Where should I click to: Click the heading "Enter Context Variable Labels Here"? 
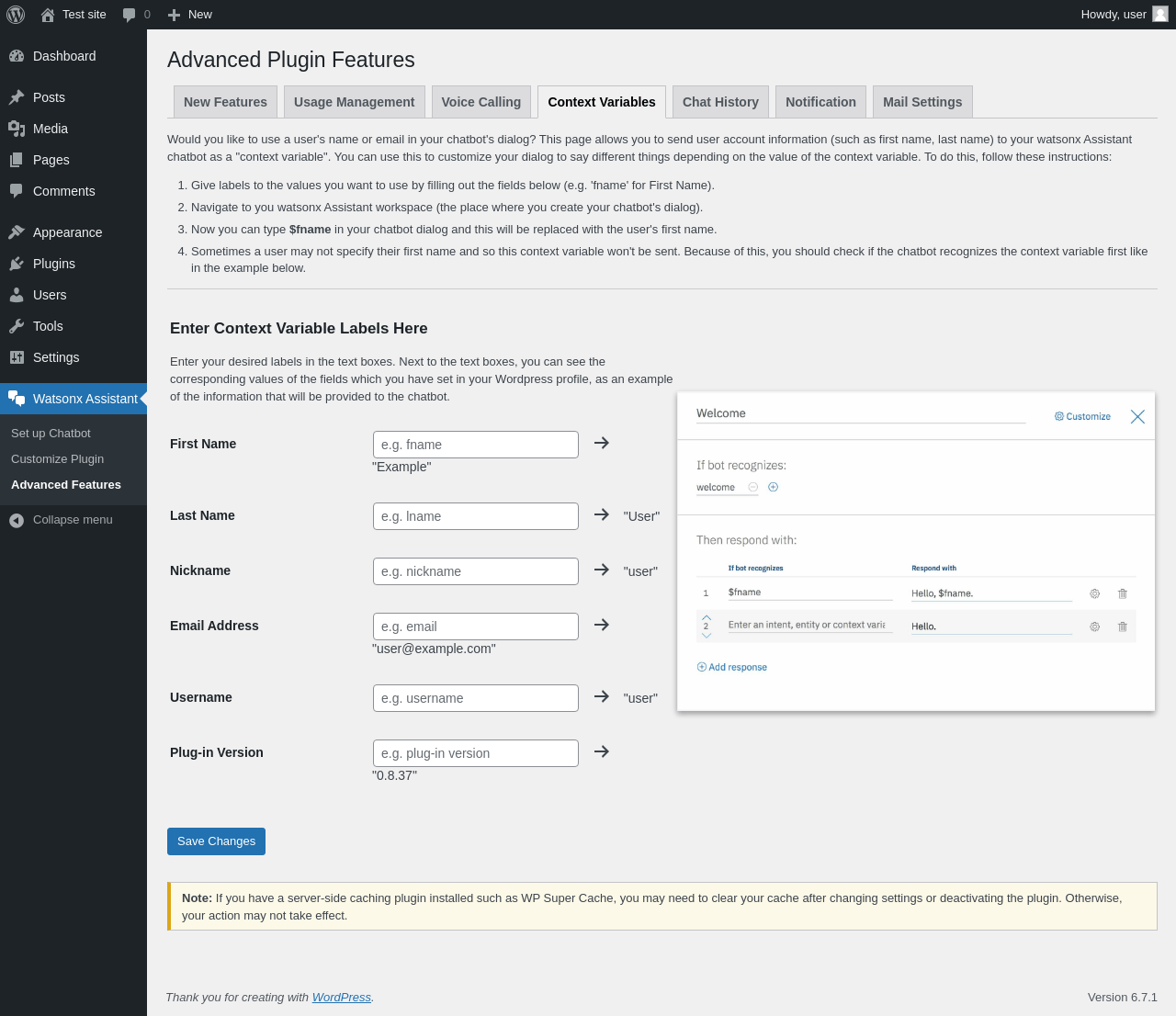299,329
